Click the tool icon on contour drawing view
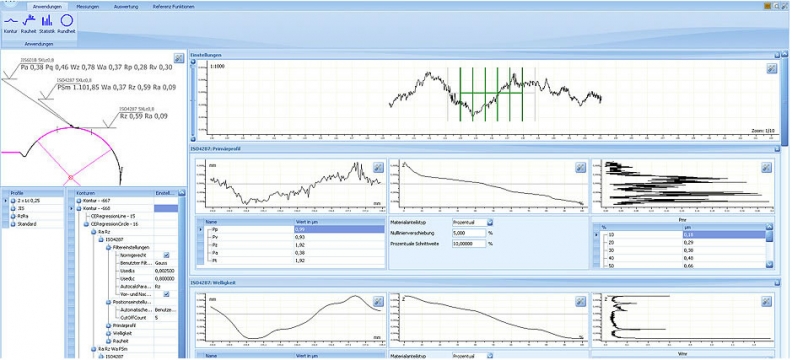The image size is (792, 360). [178, 58]
